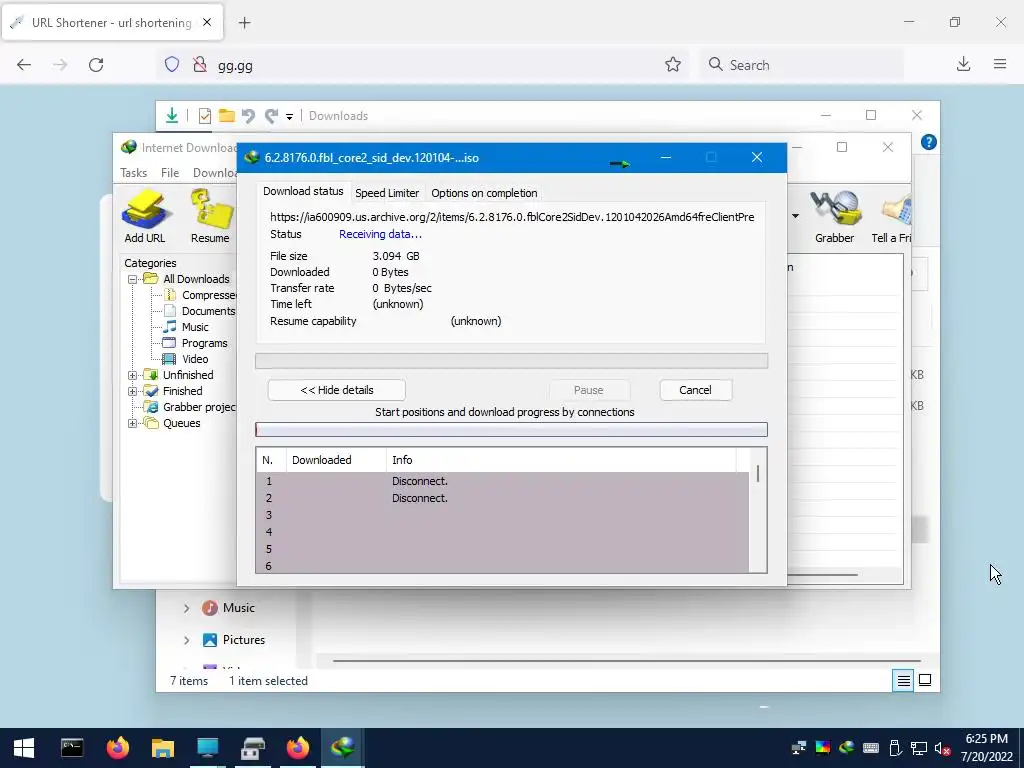Open the command prompt from the taskbar
The height and width of the screenshot is (768, 1024).
coord(72,748)
